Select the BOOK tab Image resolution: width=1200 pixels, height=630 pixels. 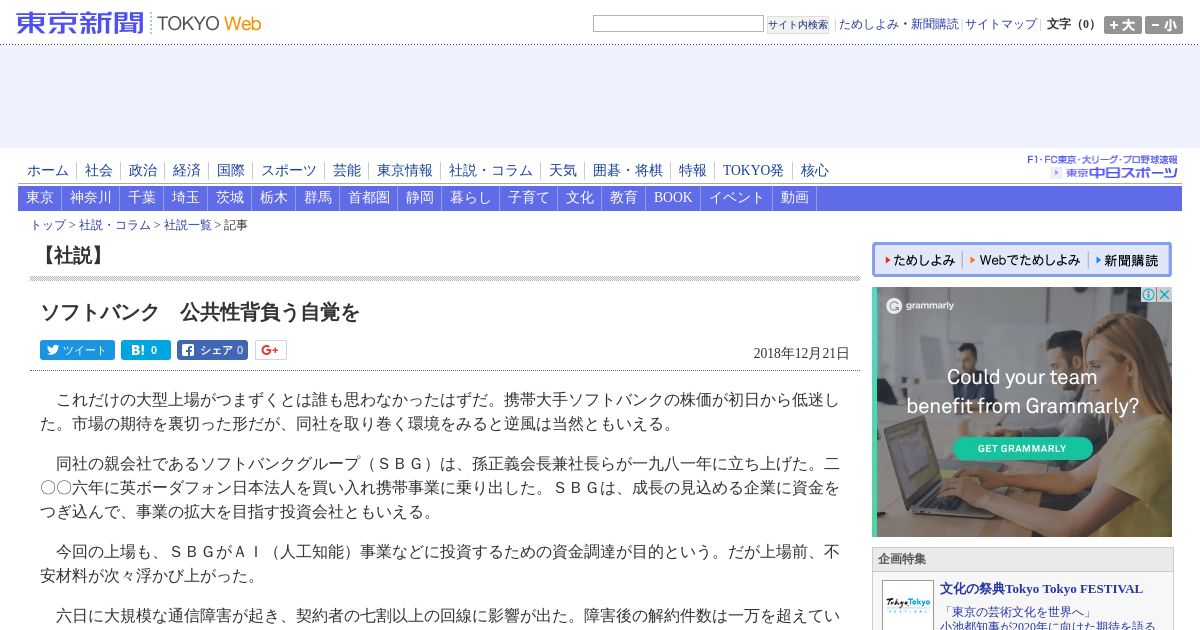[673, 198]
